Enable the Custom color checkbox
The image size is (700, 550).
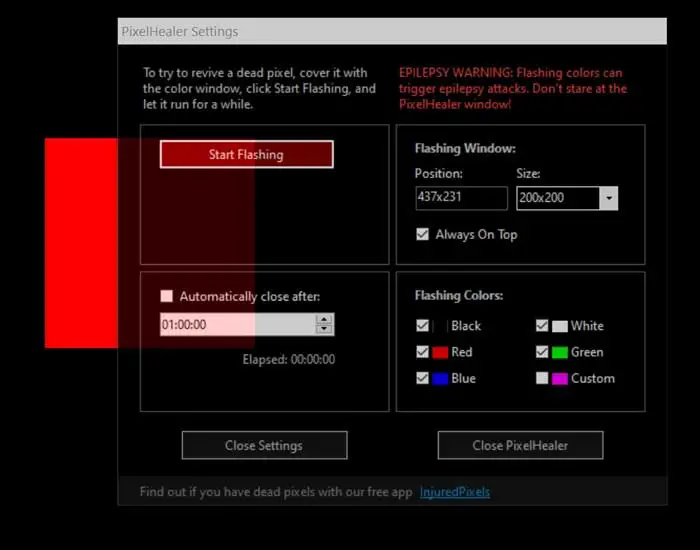[x=542, y=378]
